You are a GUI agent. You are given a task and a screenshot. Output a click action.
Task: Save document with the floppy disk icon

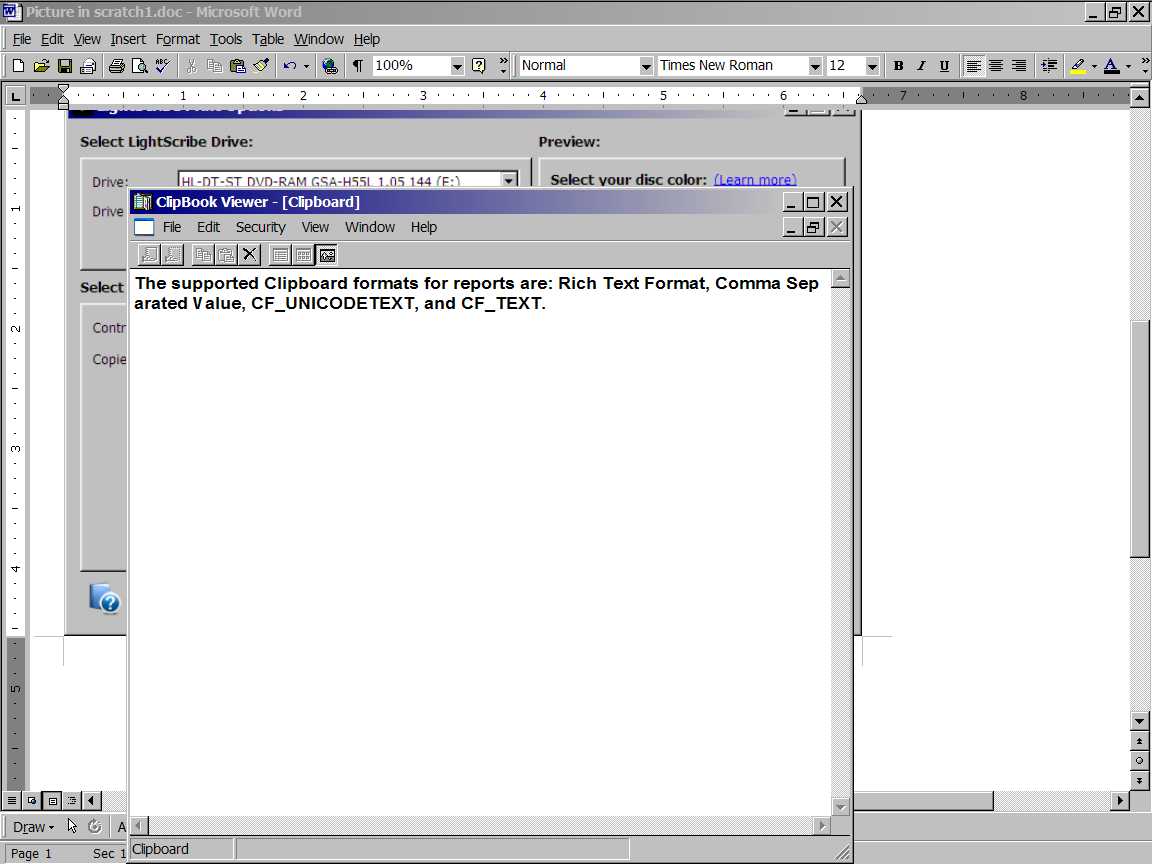pyautogui.click(x=65, y=66)
